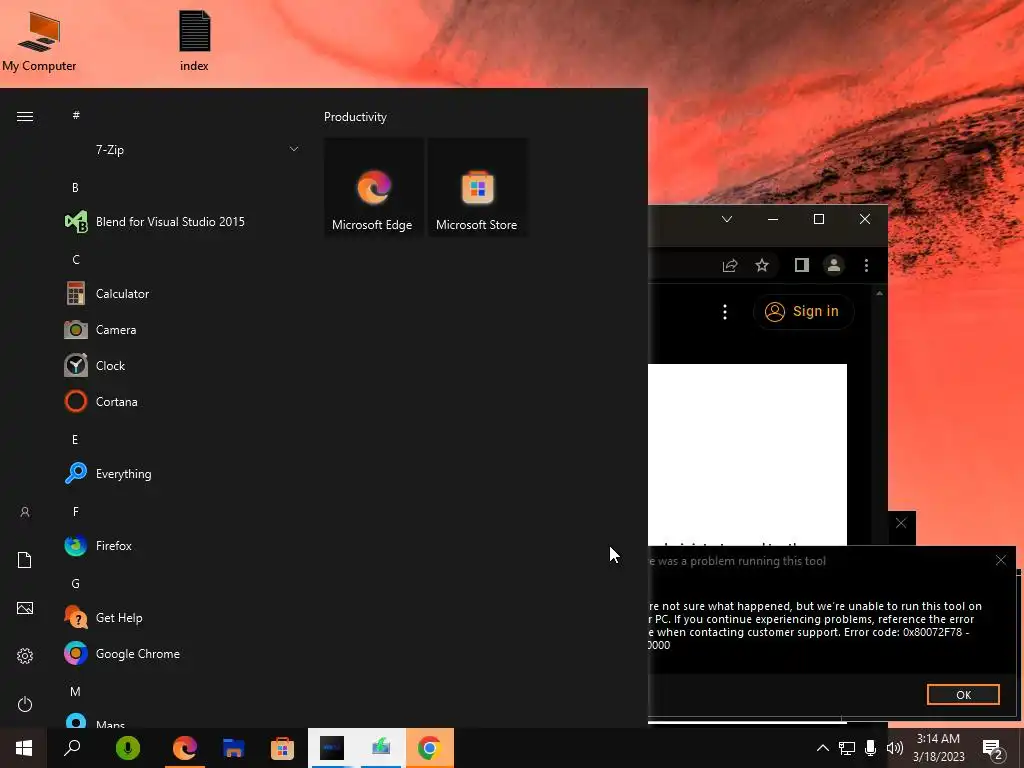
Task: Launch the Clock app
Action: pyautogui.click(x=182, y=366)
